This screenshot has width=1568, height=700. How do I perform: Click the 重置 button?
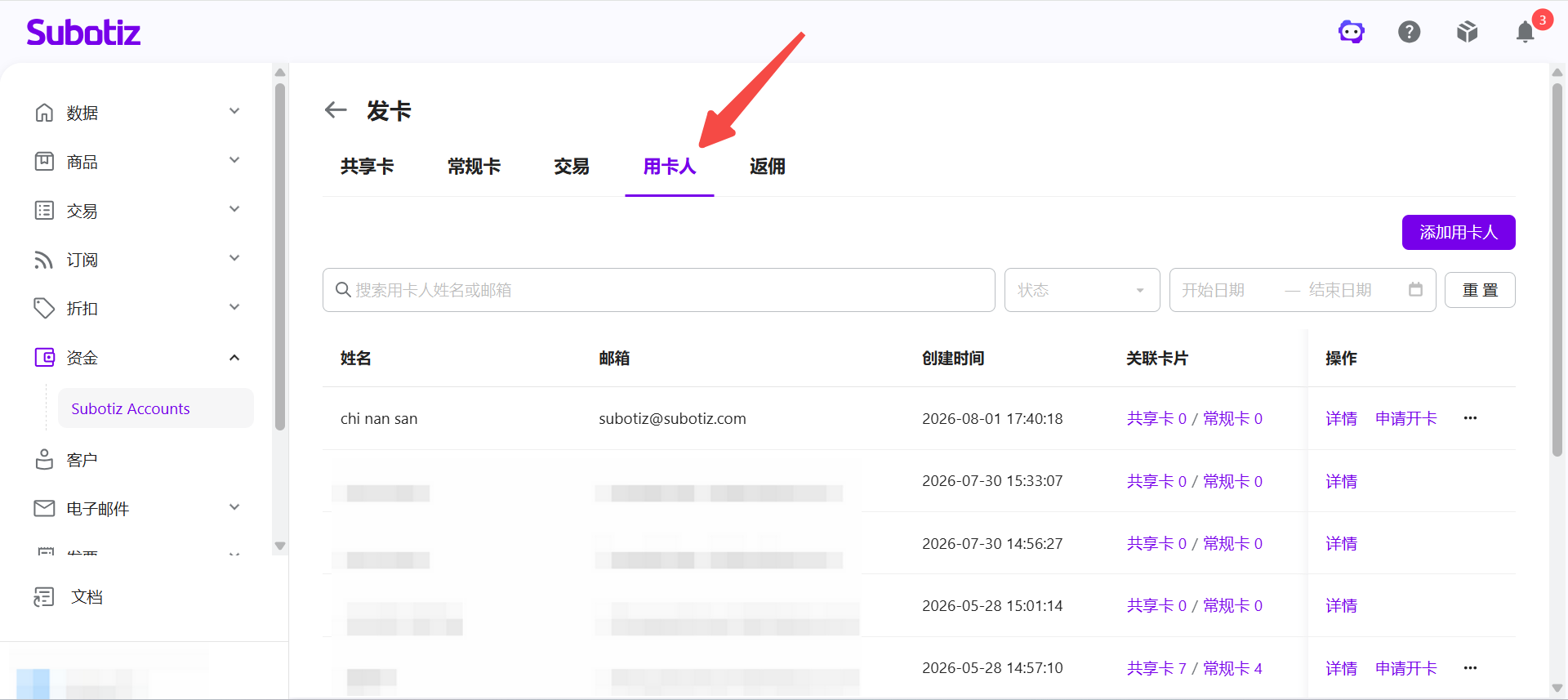[x=1480, y=290]
